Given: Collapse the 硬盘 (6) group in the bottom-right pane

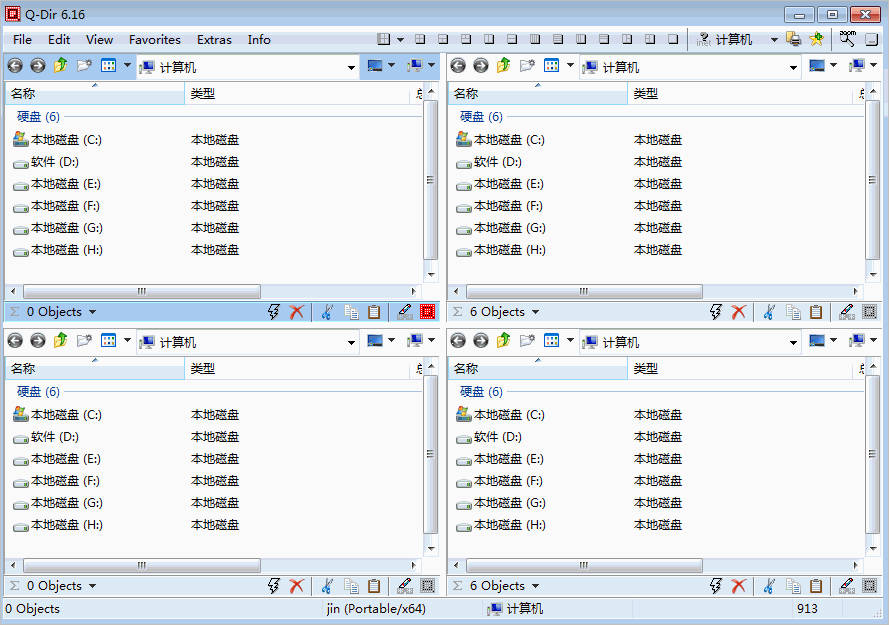Looking at the screenshot, I should tap(481, 392).
